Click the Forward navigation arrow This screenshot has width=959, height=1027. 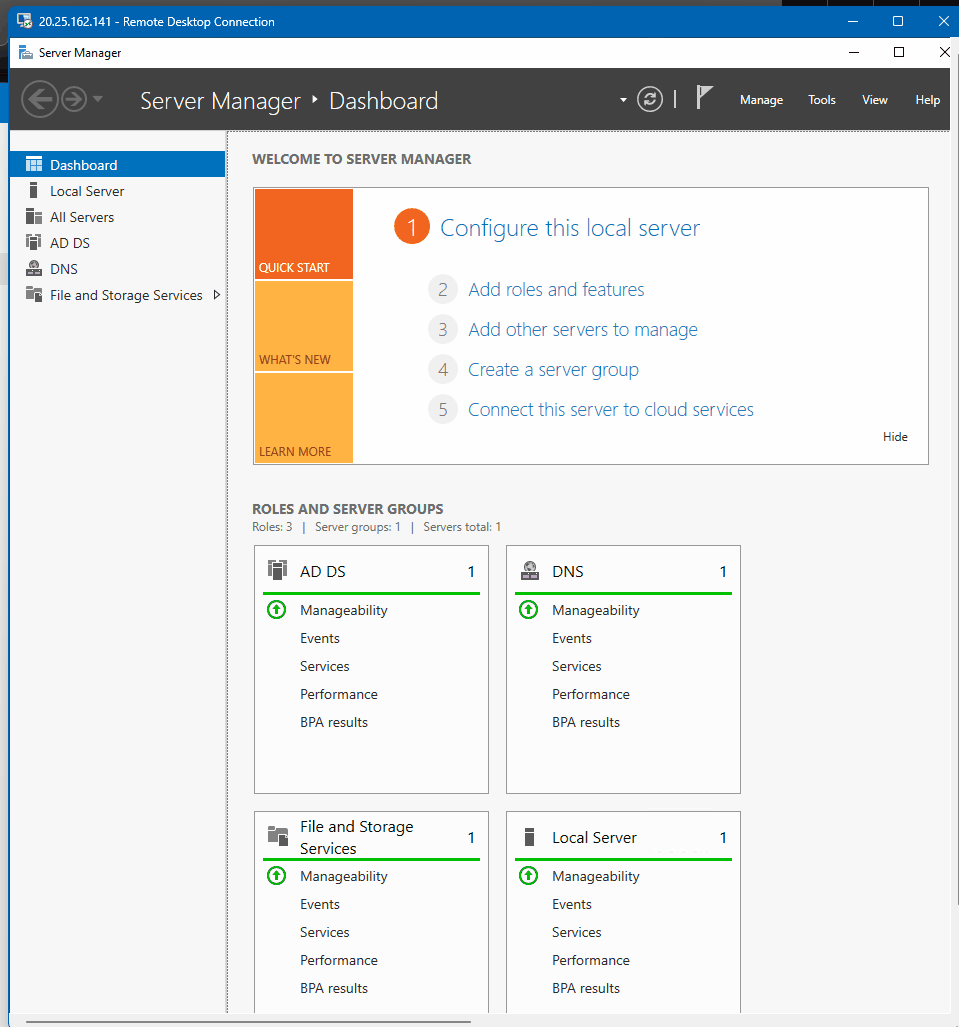coord(74,100)
